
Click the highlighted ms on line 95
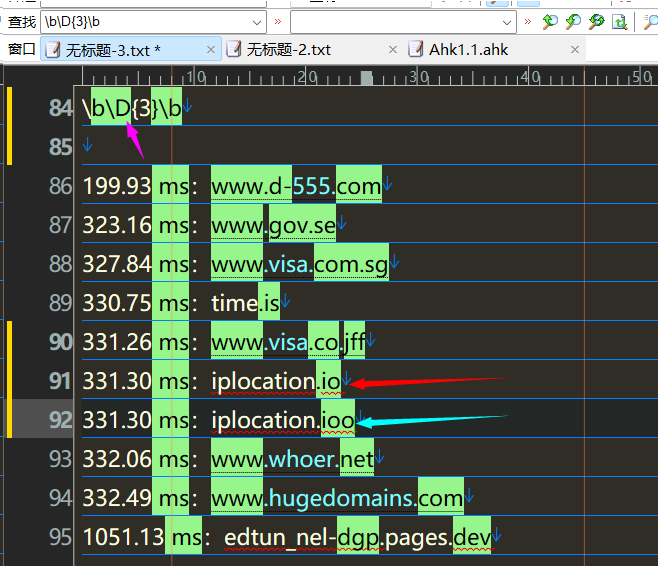pyautogui.click(x=187, y=537)
